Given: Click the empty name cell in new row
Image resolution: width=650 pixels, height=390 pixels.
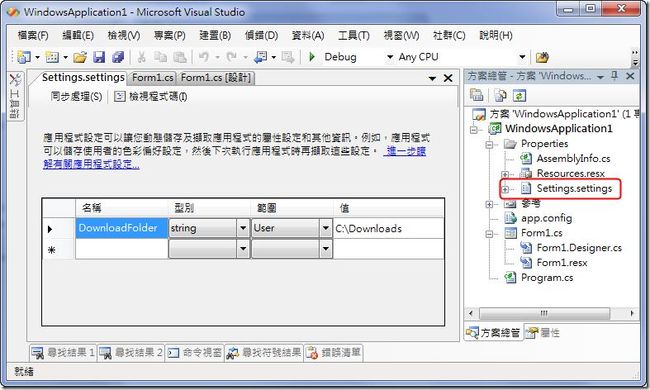Looking at the screenshot, I should click(x=122, y=249).
